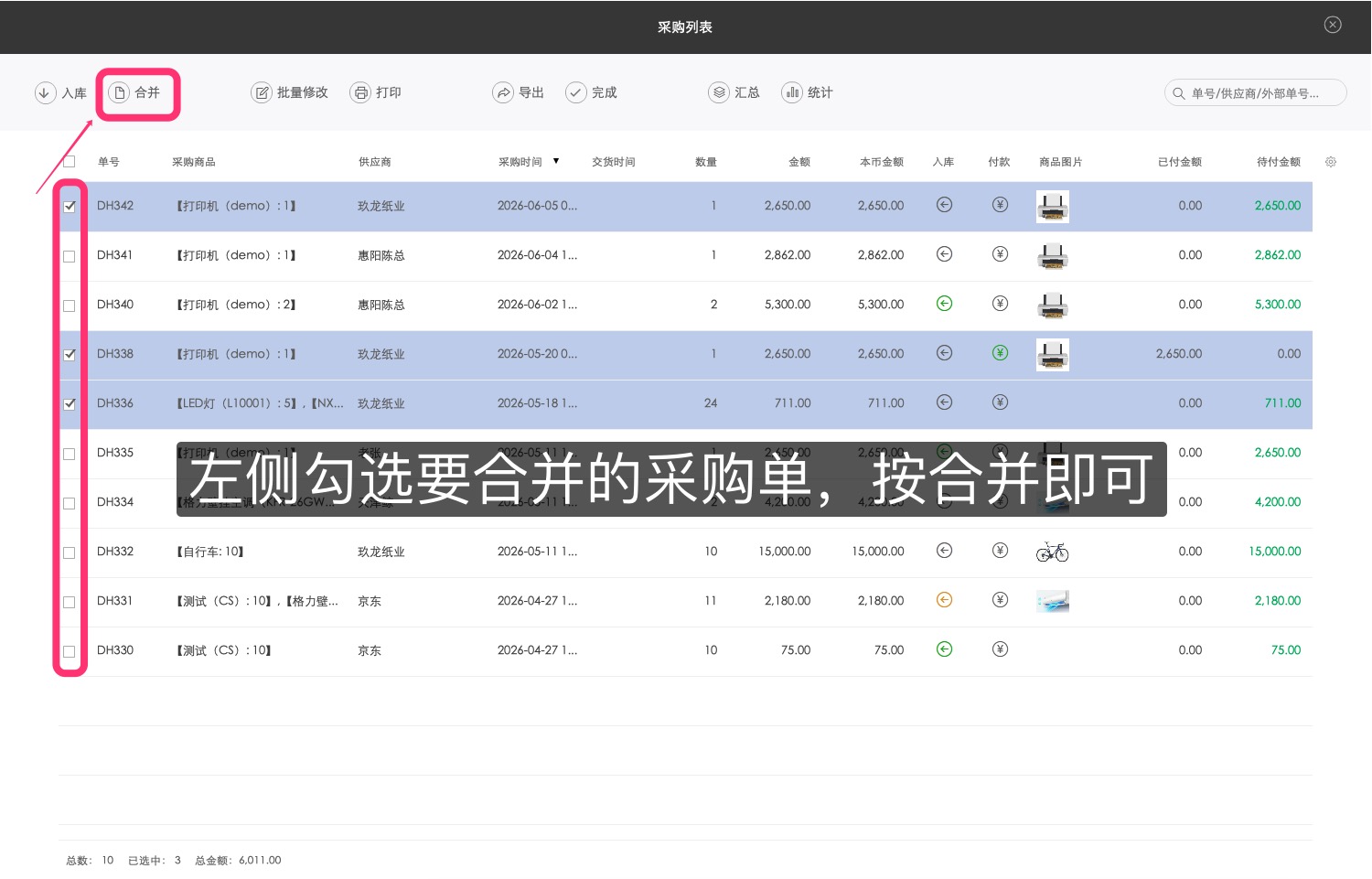The height and width of the screenshot is (879, 1372).
Task: Click the 付款 yen icon for DH330
Action: point(1001,649)
